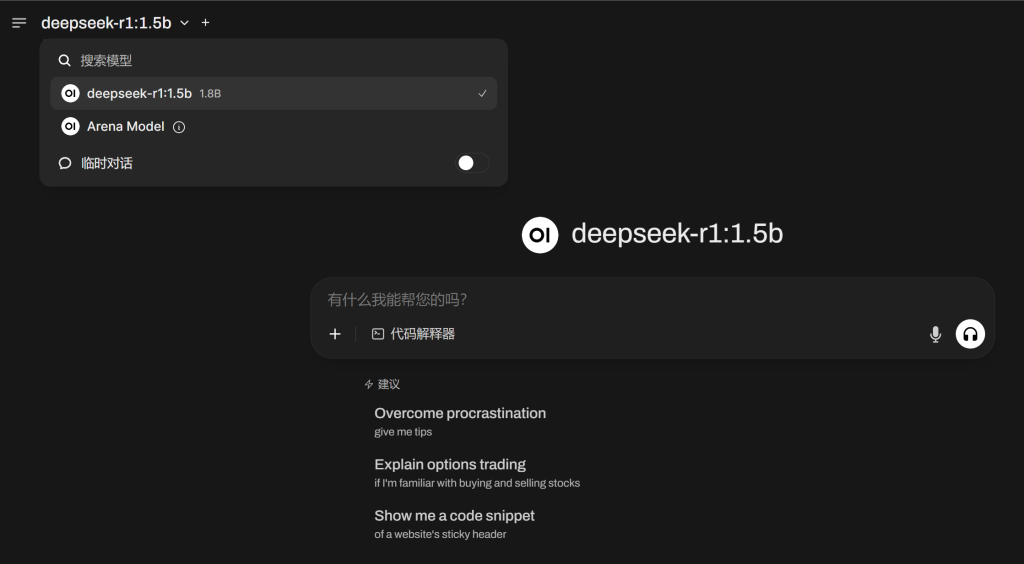Start voice call with the headphones button
Screen dimensions: 1024x564
coord(970,334)
